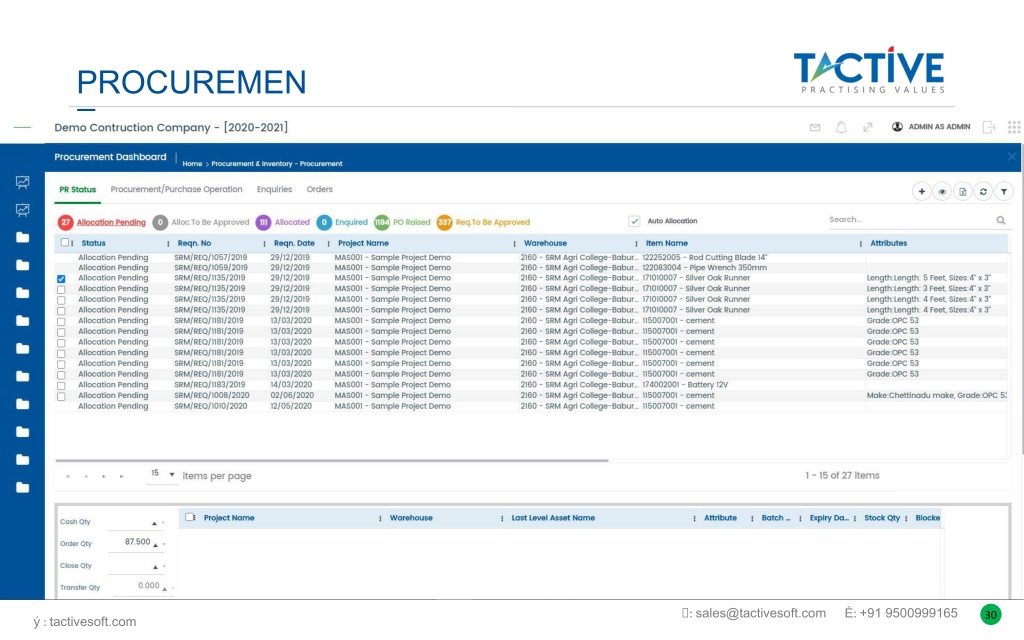Go to the last page pager arrow
This screenshot has width=1024, height=640.
click(x=121, y=477)
